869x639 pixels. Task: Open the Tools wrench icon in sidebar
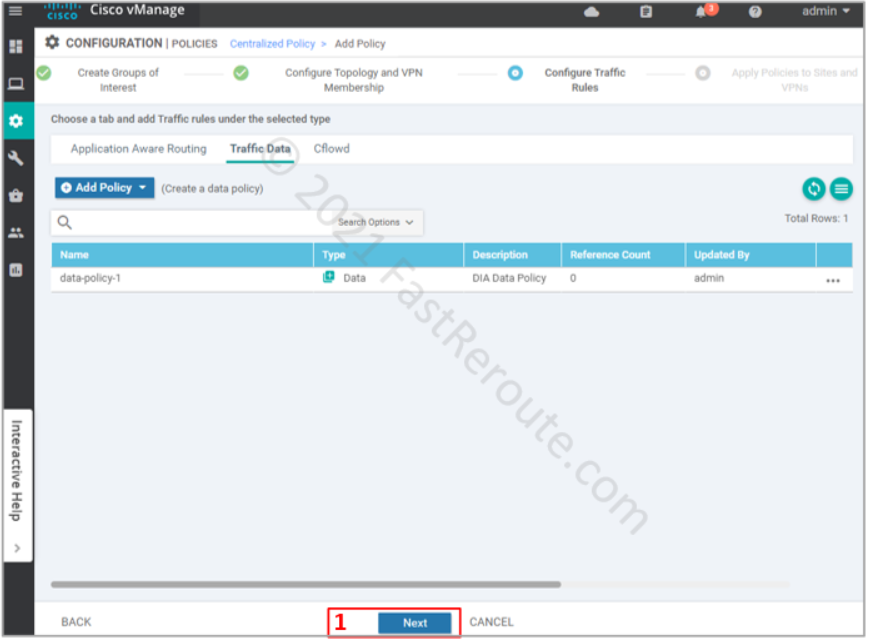tap(16, 158)
